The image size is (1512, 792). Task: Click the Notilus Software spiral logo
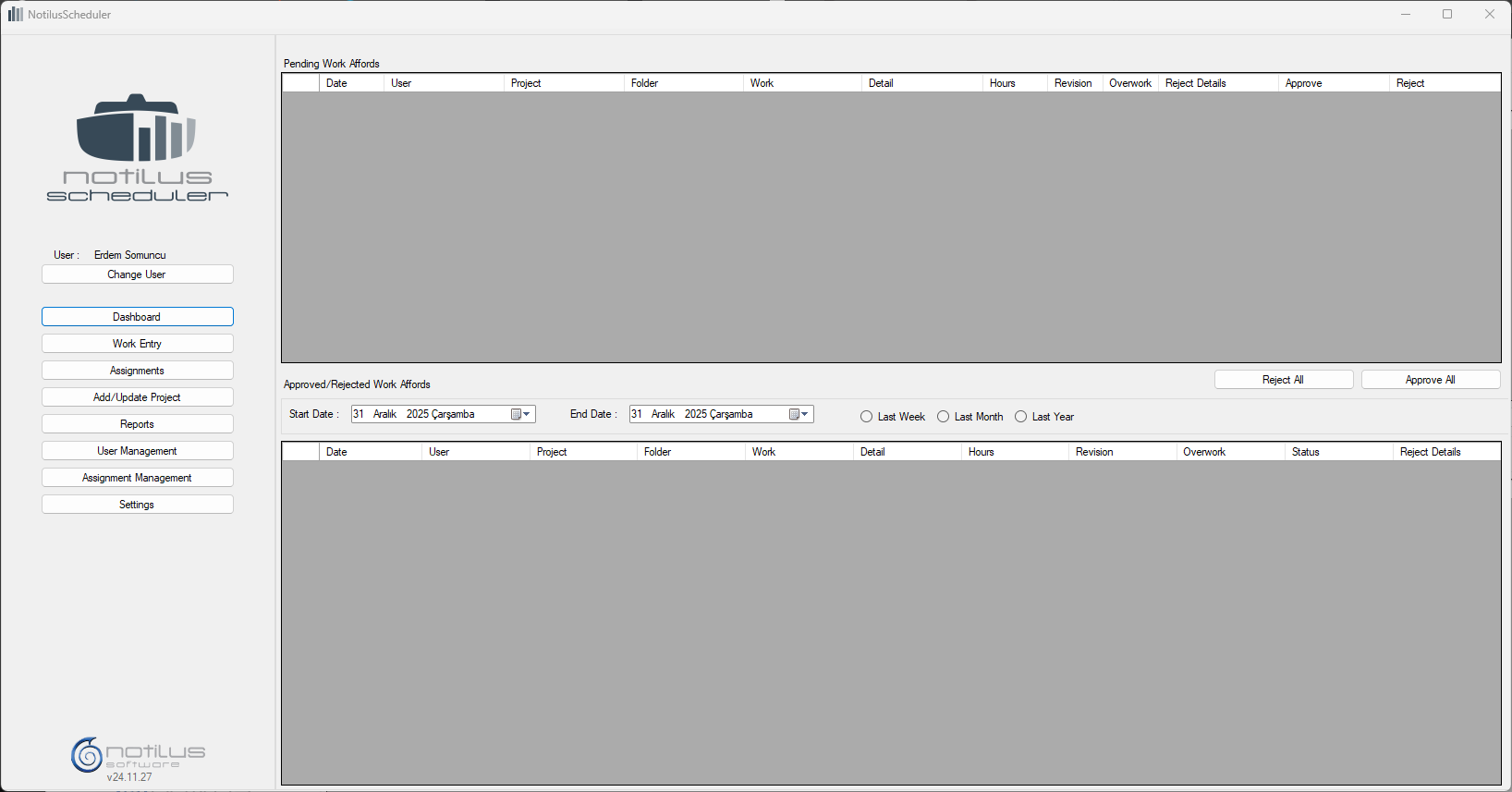[87, 755]
